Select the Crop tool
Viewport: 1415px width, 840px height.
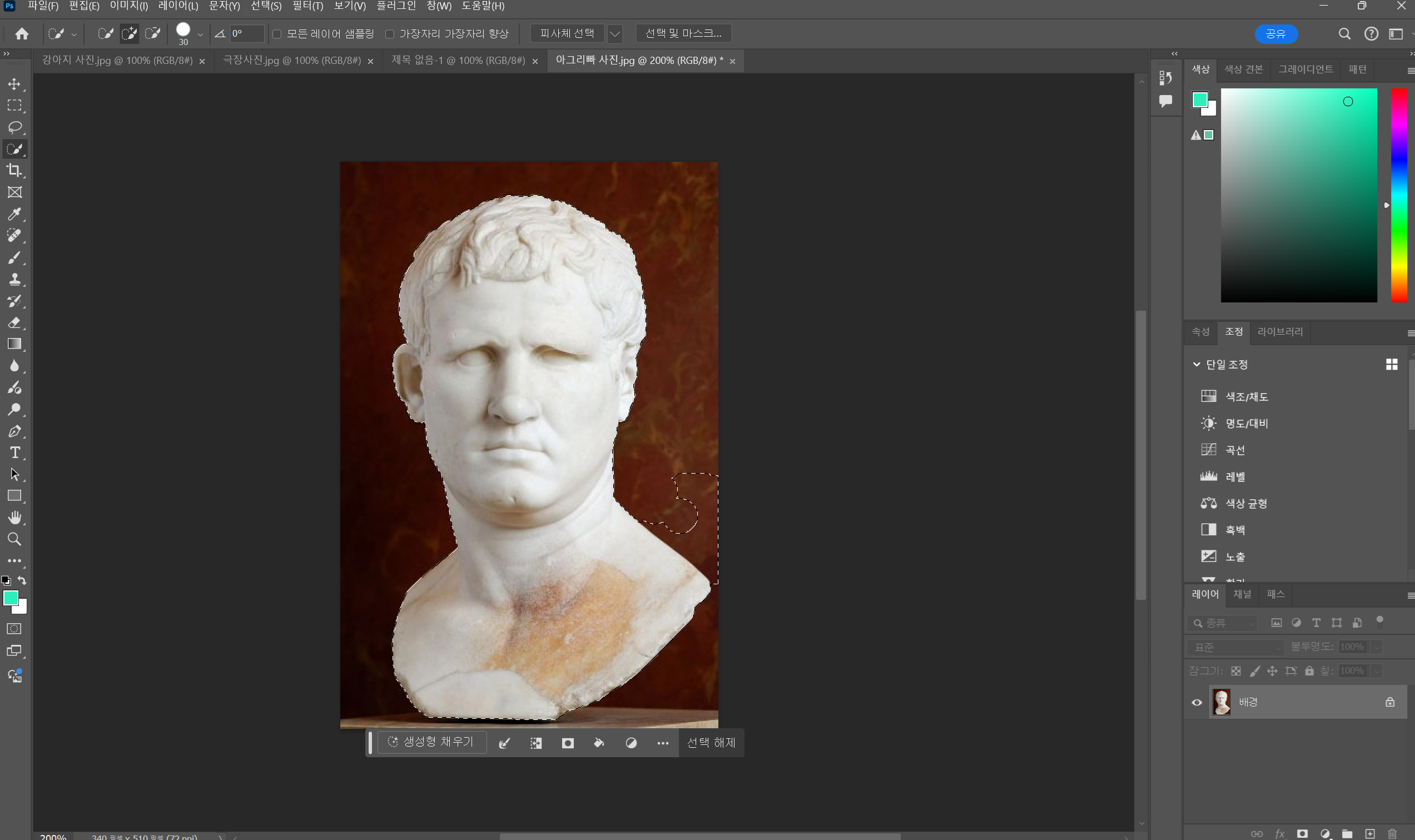pyautogui.click(x=14, y=170)
